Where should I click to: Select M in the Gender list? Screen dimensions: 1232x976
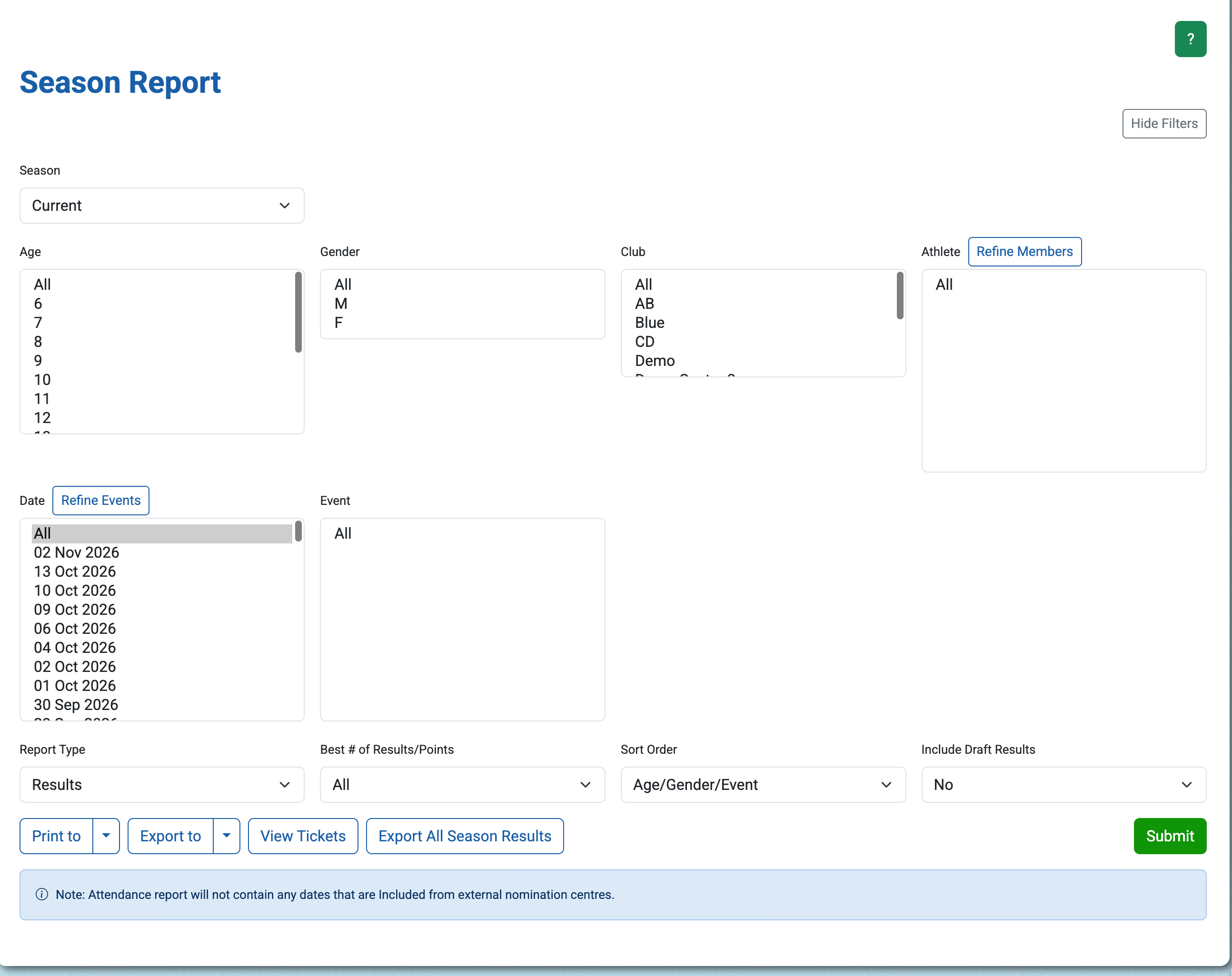462,304
